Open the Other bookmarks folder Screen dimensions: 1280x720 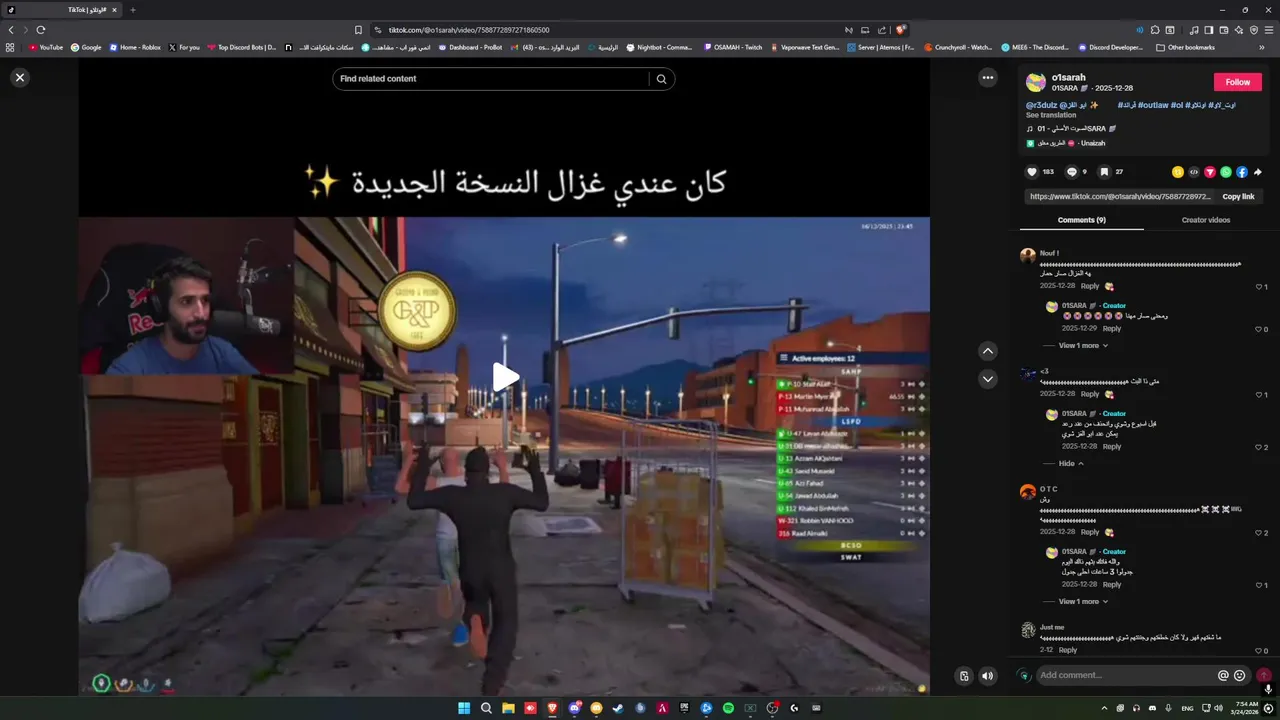1186,47
